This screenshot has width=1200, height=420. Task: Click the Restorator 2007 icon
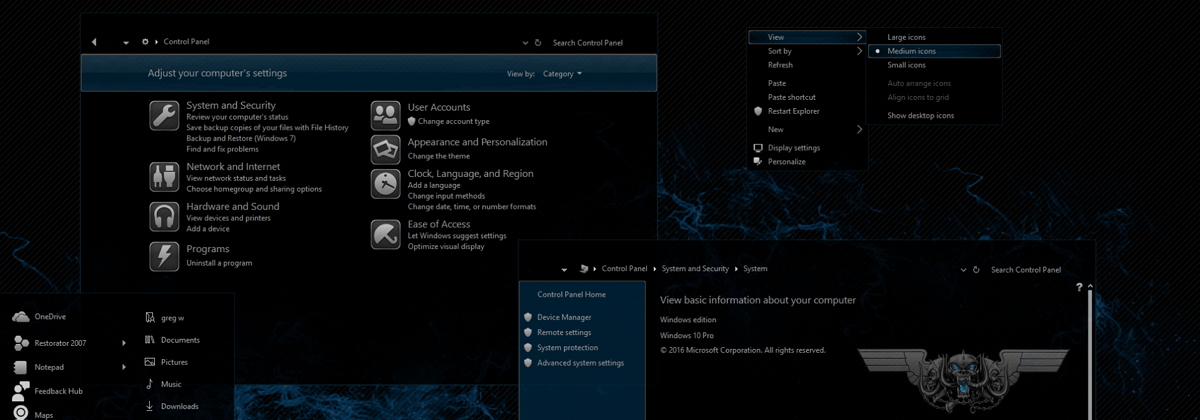pos(20,343)
